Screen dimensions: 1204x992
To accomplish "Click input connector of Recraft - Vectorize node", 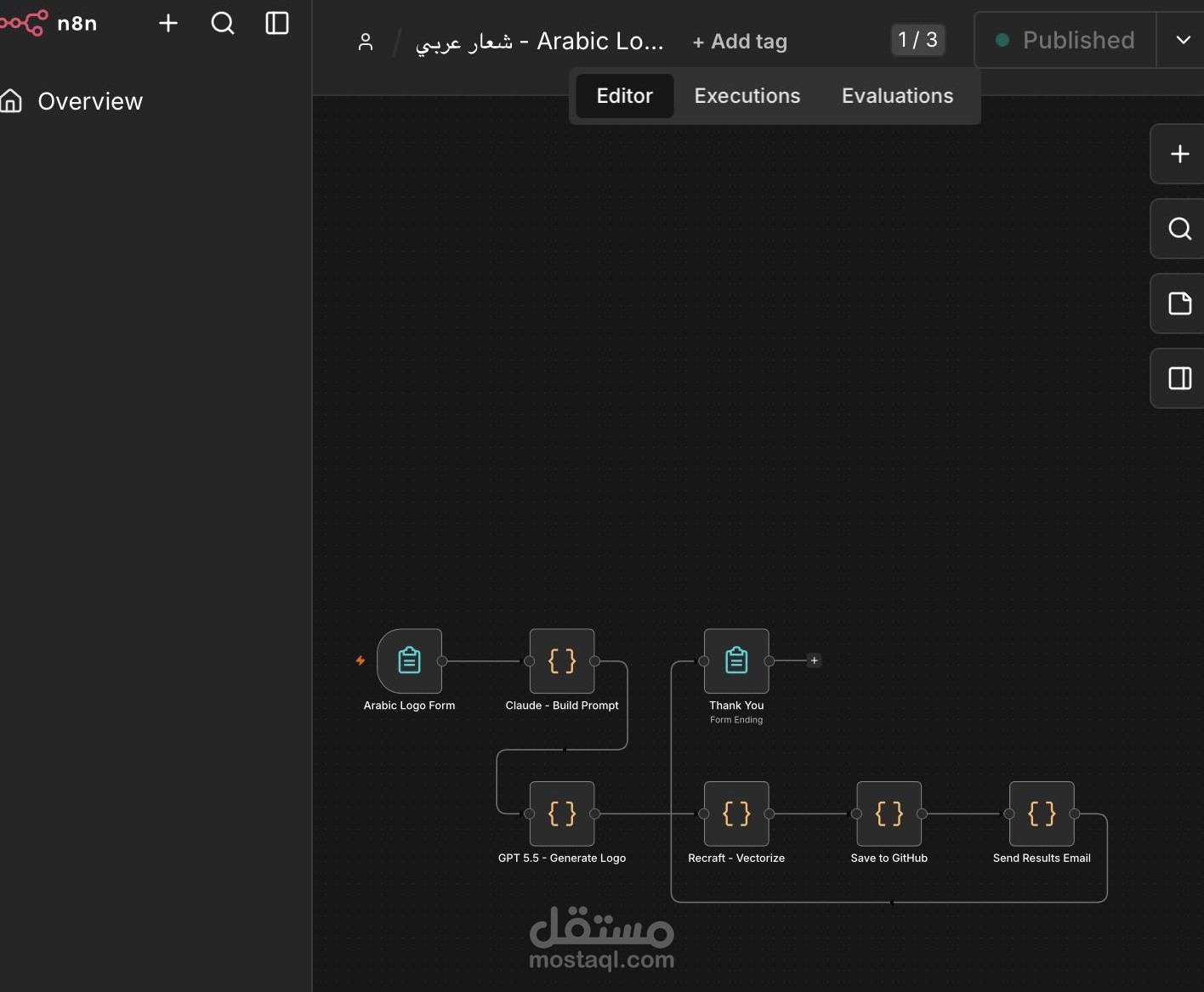I will (704, 813).
